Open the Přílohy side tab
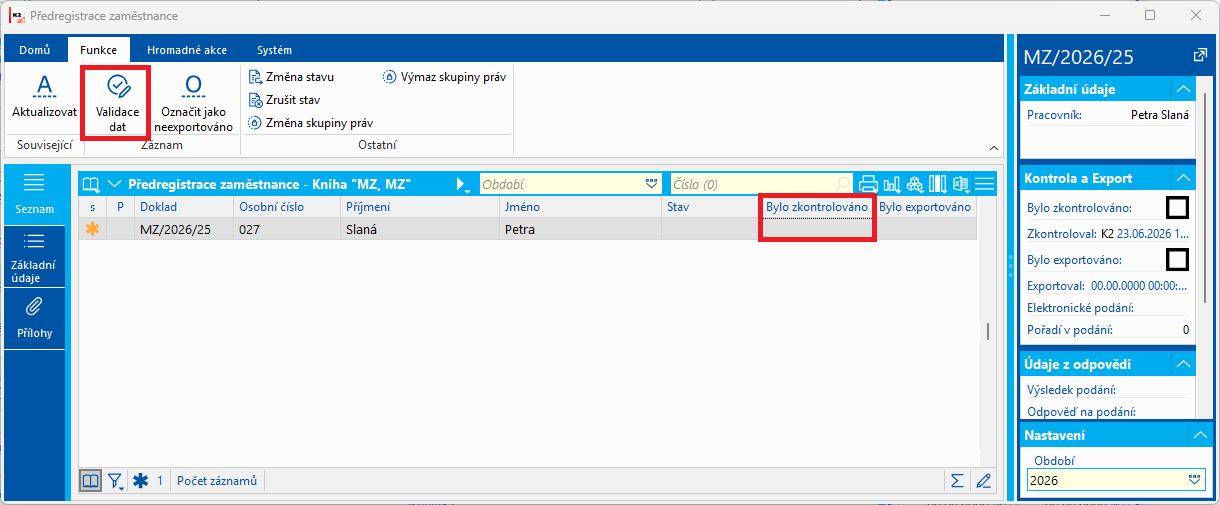This screenshot has height=505, width=1220. point(35,319)
